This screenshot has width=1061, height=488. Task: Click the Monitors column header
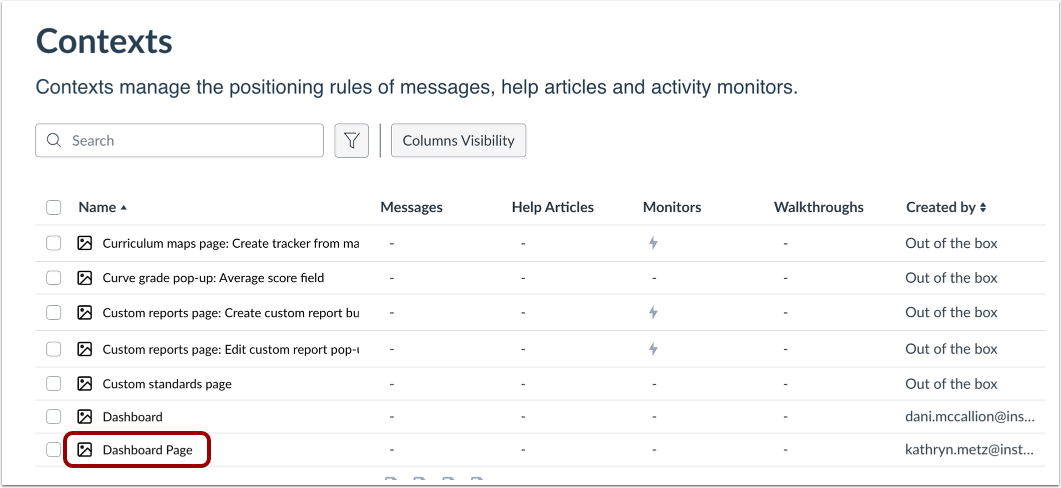pos(672,208)
